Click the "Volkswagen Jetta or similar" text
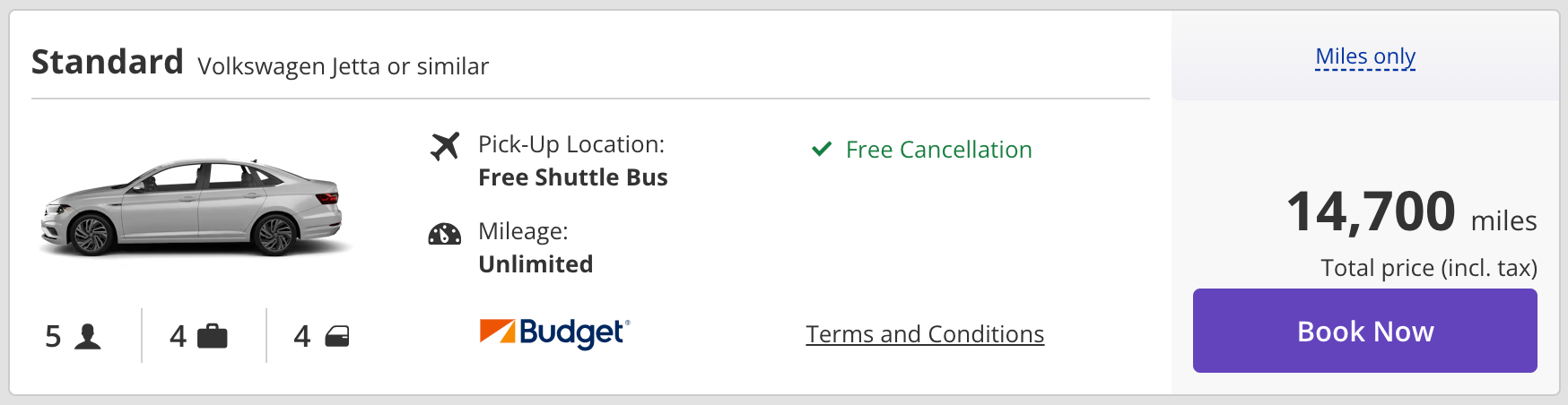Image resolution: width=1568 pixels, height=405 pixels. (344, 66)
